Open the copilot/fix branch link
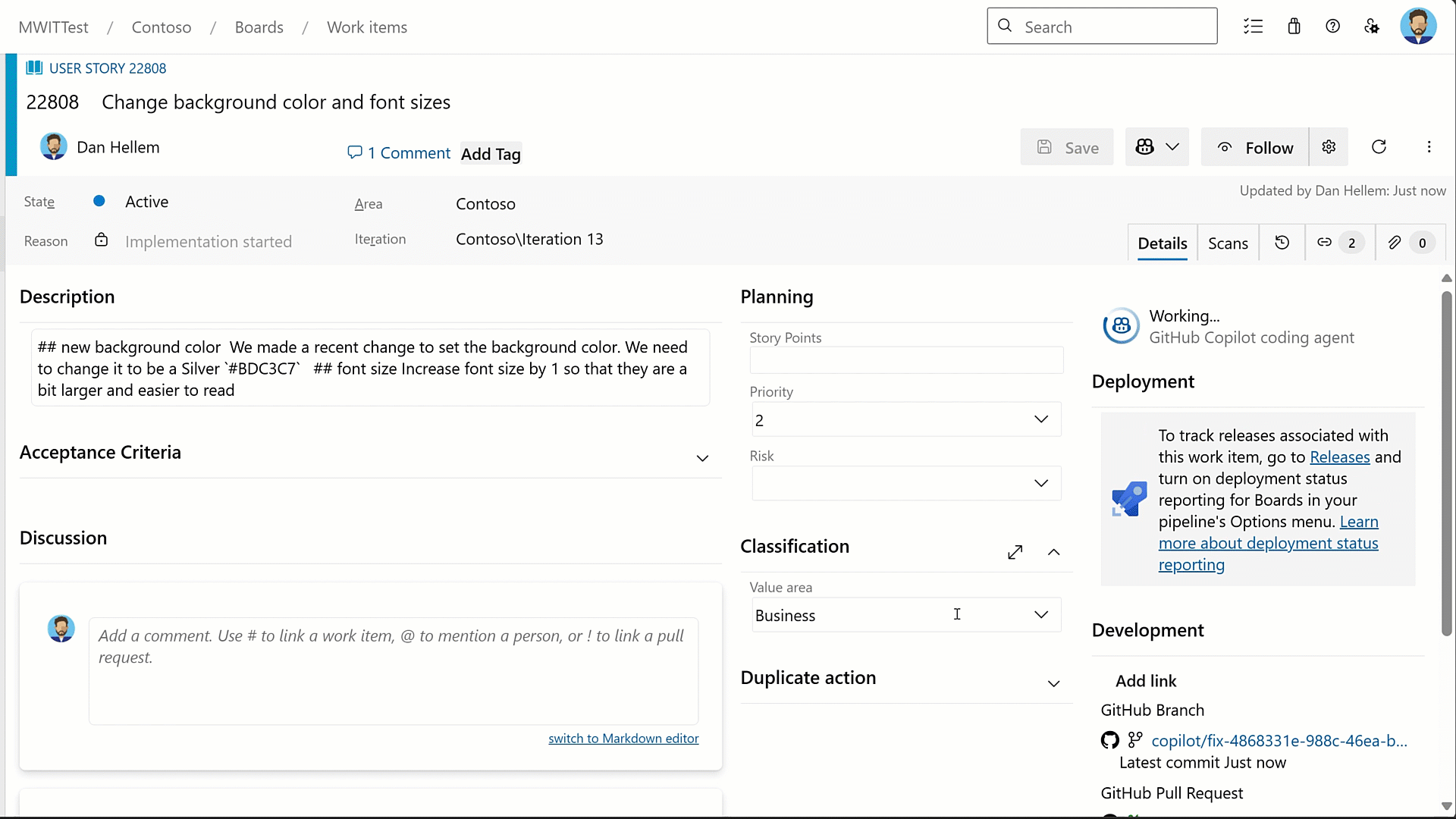The height and width of the screenshot is (819, 1456). 1279,741
